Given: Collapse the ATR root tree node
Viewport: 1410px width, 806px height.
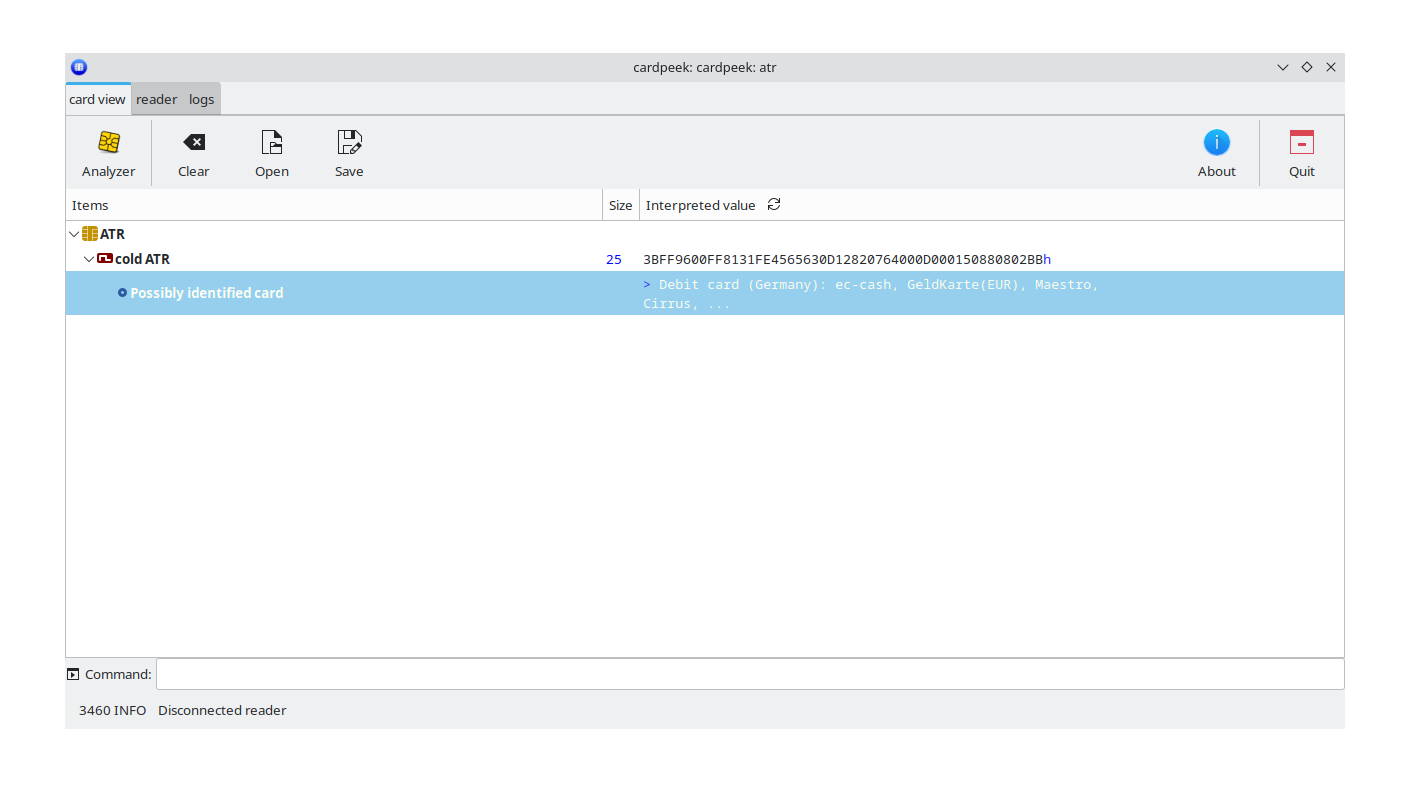Looking at the screenshot, I should point(74,234).
